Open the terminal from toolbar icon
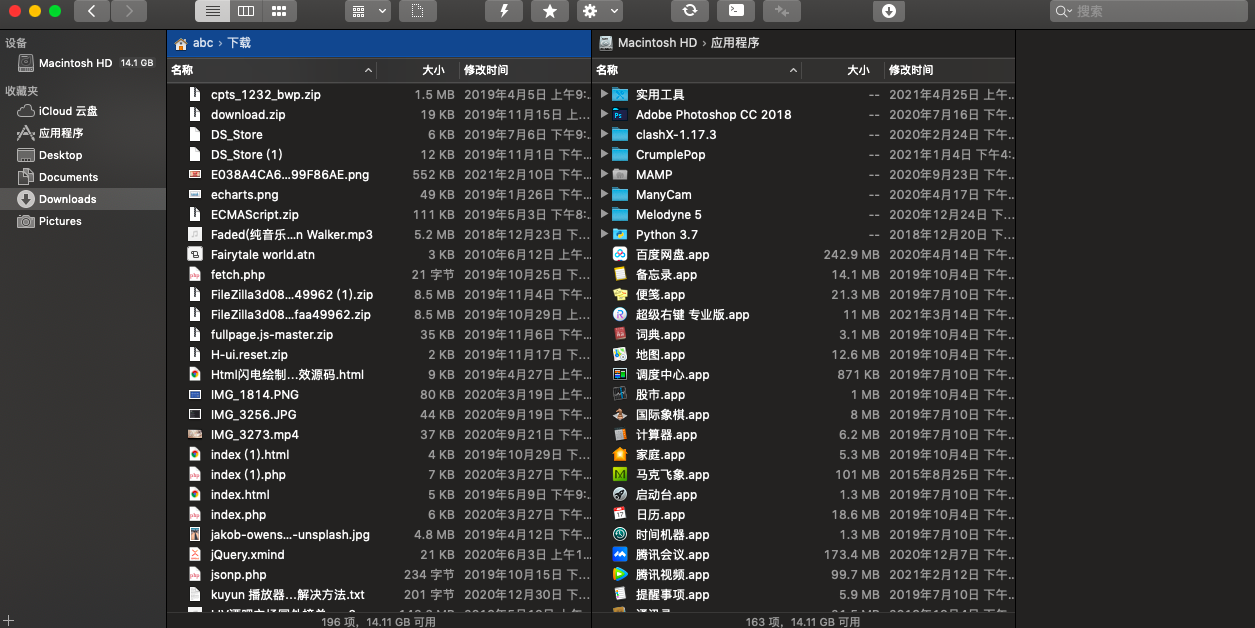Image resolution: width=1255 pixels, height=628 pixels. point(736,11)
